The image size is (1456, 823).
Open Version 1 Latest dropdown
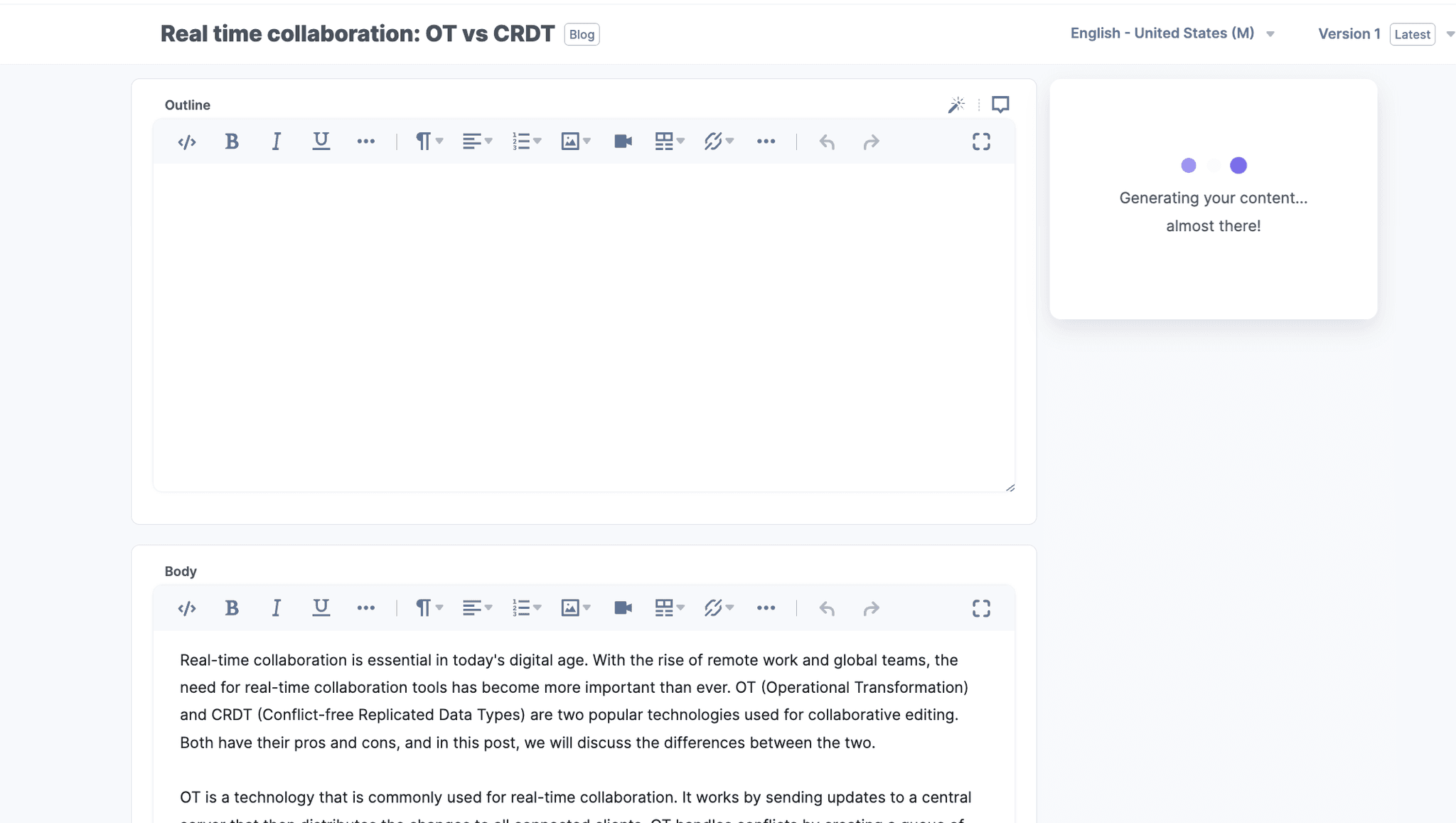pyautogui.click(x=1385, y=34)
